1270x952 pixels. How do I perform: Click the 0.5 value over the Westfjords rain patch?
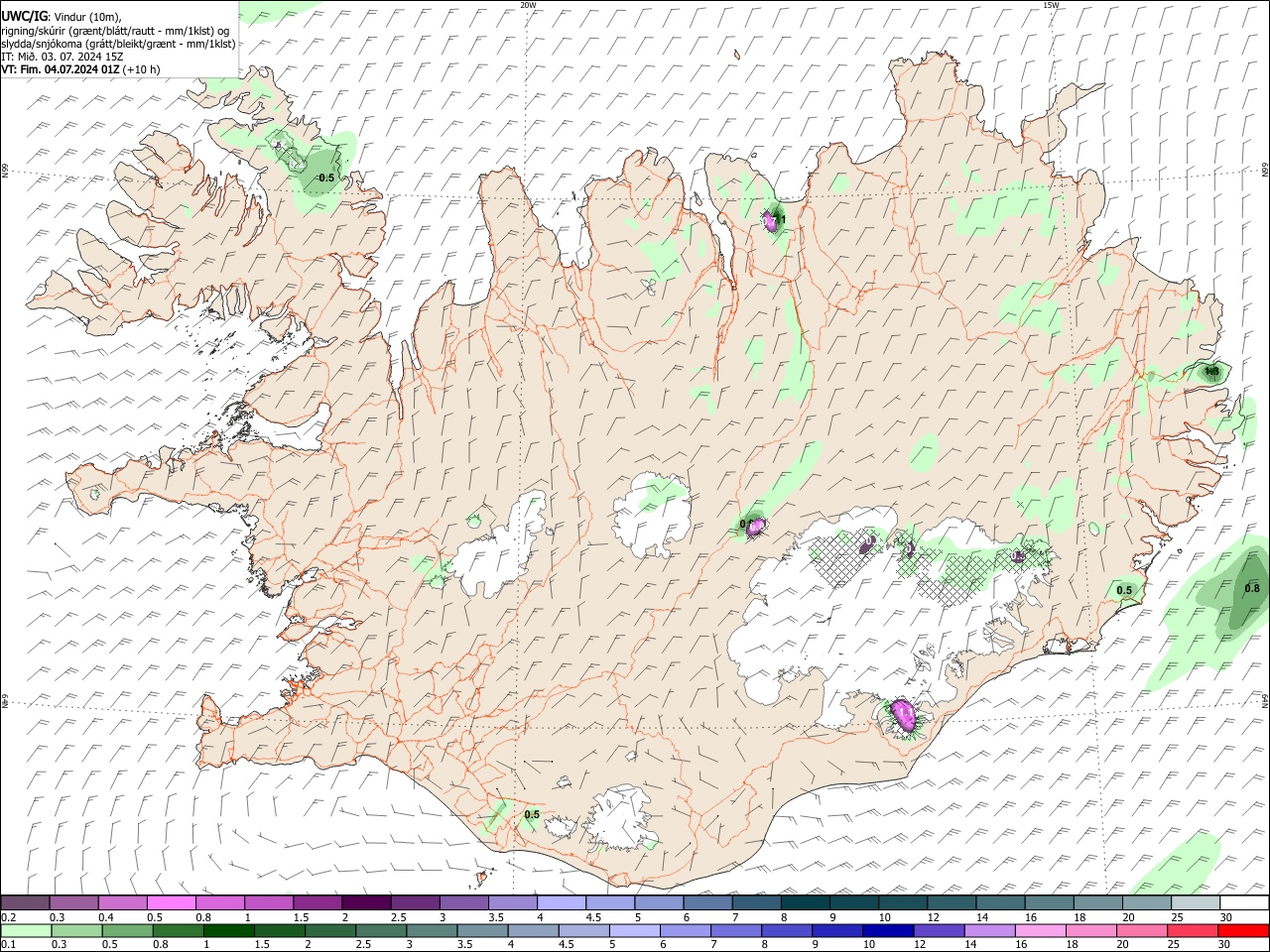point(326,178)
